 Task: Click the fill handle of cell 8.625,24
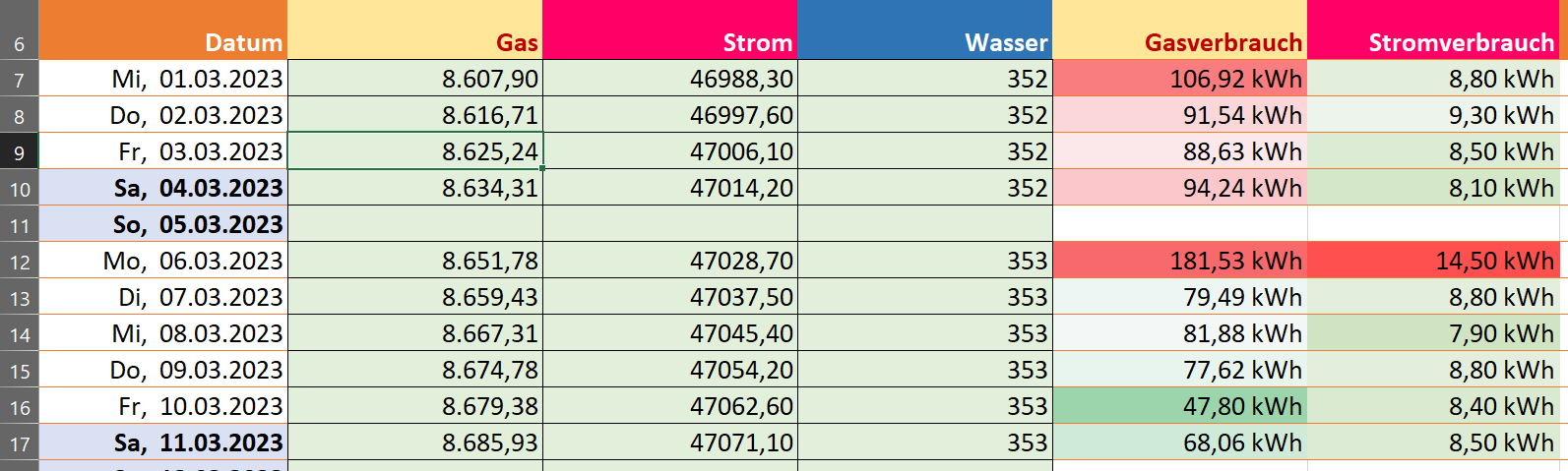point(542,168)
